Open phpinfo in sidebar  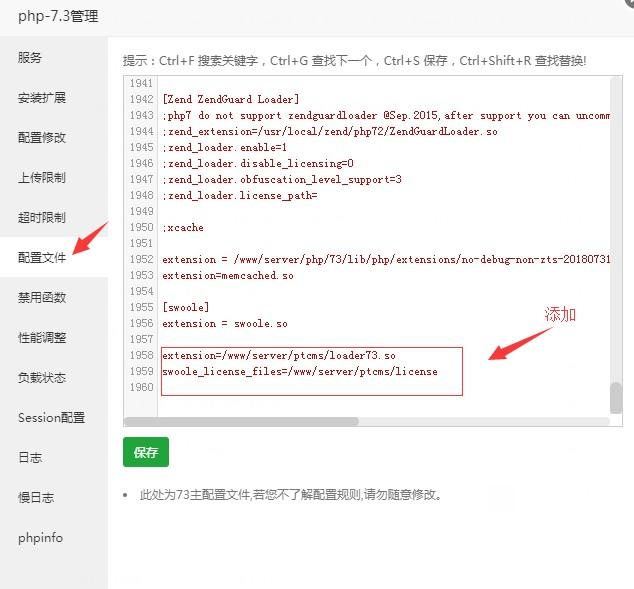(40, 538)
